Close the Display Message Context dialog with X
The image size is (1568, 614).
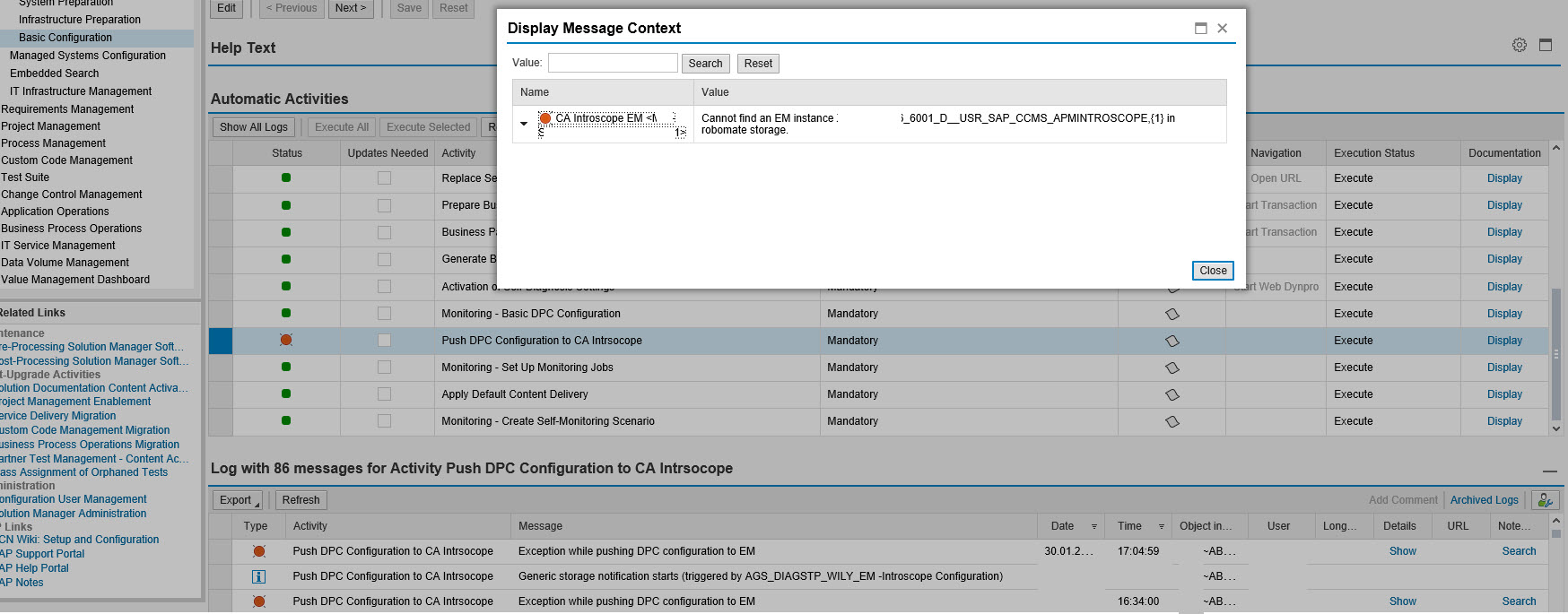tap(1223, 29)
